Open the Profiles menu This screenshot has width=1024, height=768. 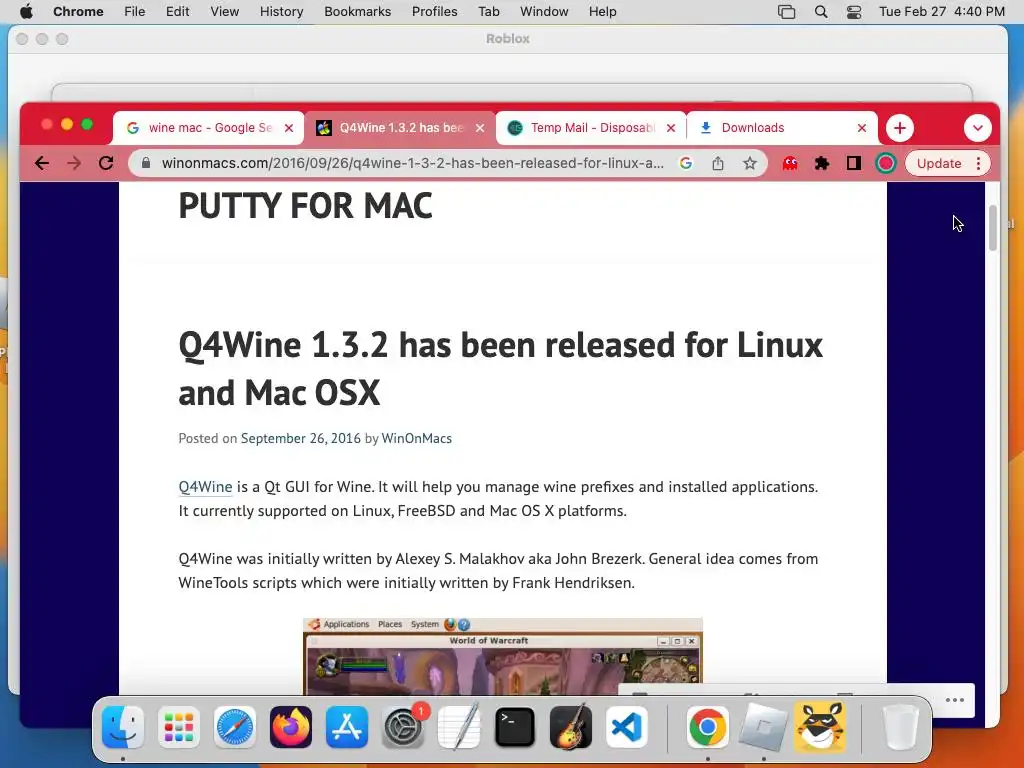(434, 12)
